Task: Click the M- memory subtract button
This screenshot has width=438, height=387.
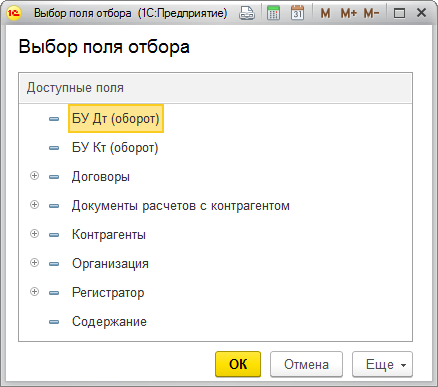Action: click(372, 13)
